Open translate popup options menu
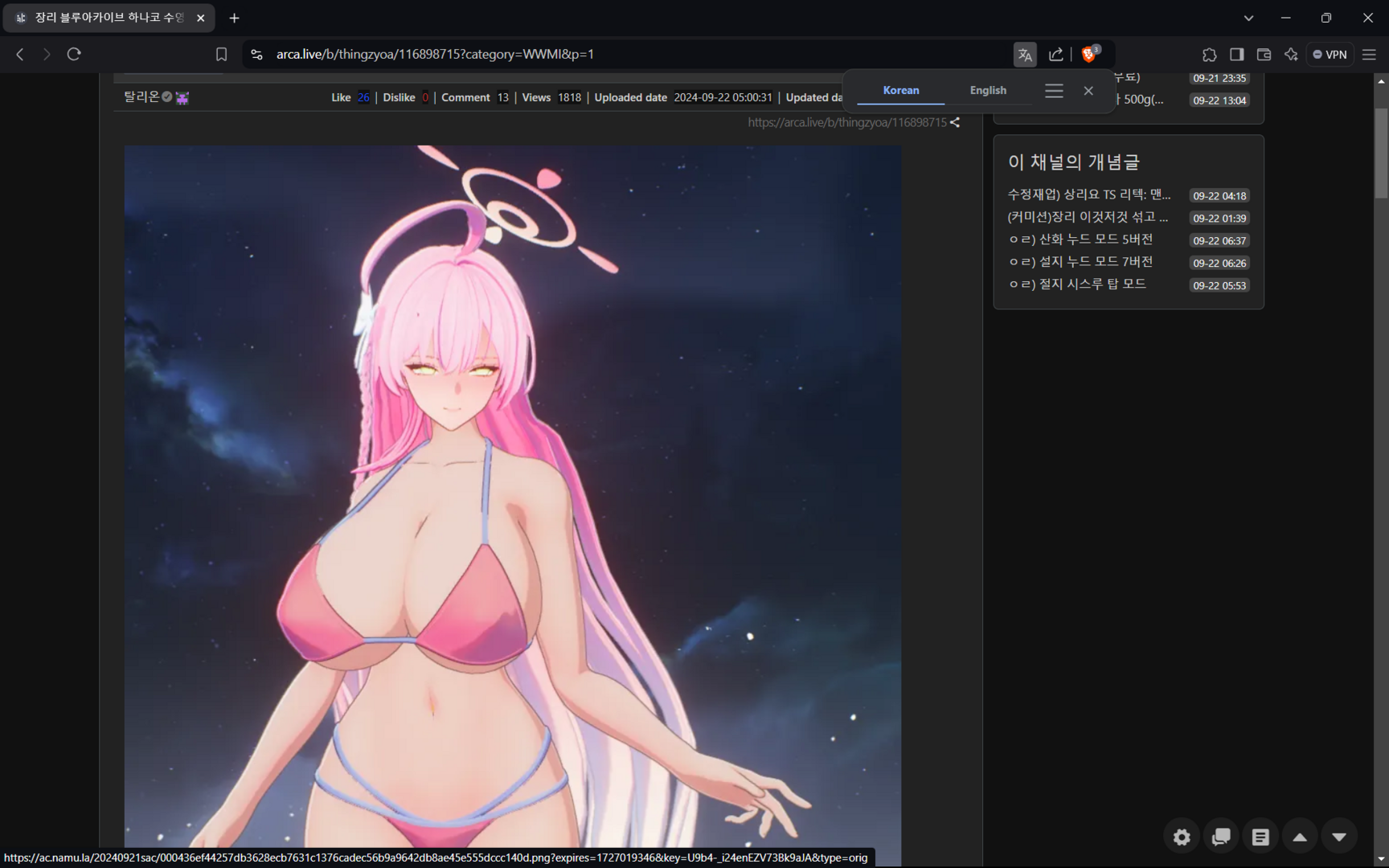1389x868 pixels. [1054, 91]
